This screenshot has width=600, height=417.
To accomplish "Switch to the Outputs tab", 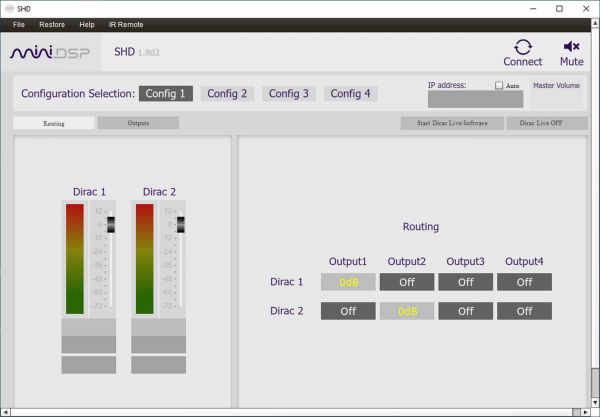I will [138, 123].
